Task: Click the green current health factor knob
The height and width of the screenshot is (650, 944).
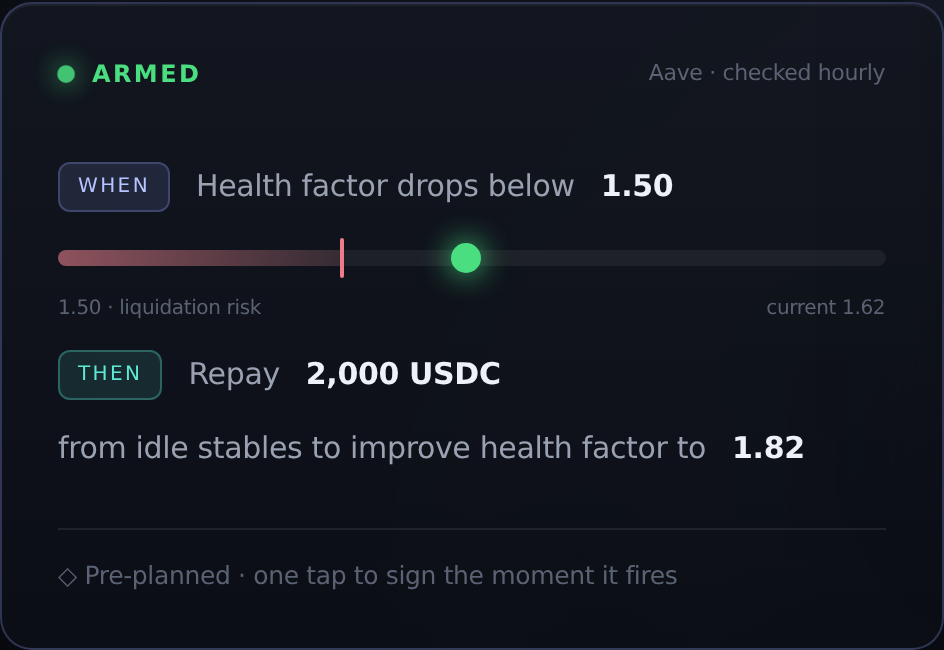Action: point(466,258)
